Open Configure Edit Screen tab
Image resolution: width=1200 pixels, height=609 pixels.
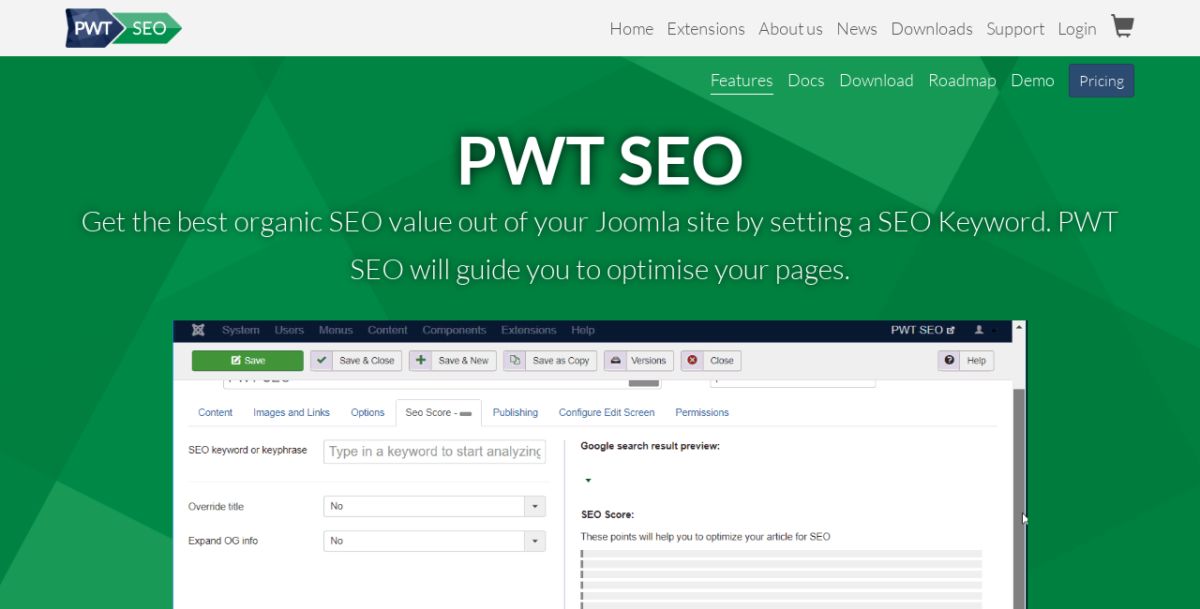click(606, 412)
